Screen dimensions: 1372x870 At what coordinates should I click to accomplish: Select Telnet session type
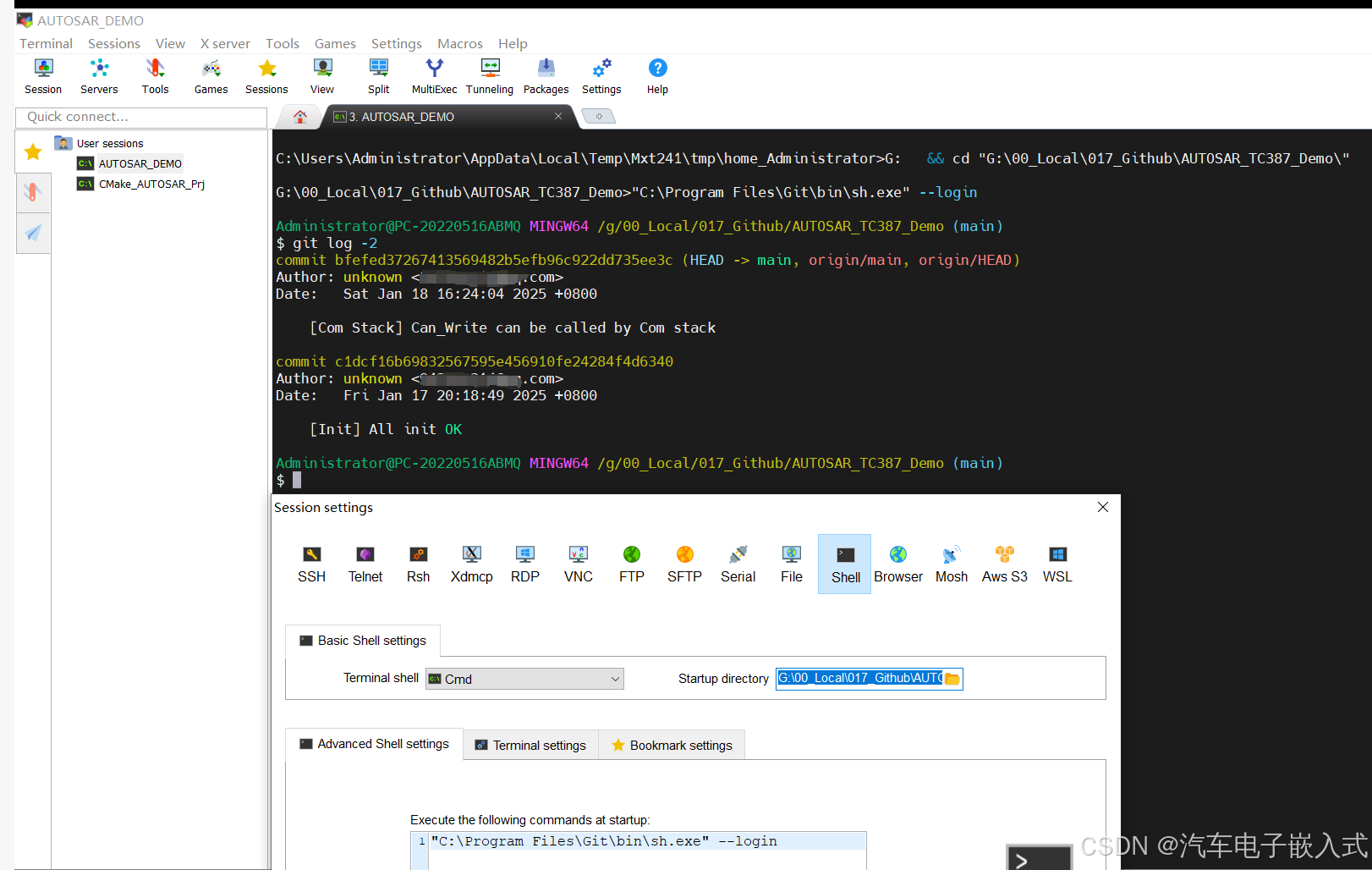click(365, 564)
